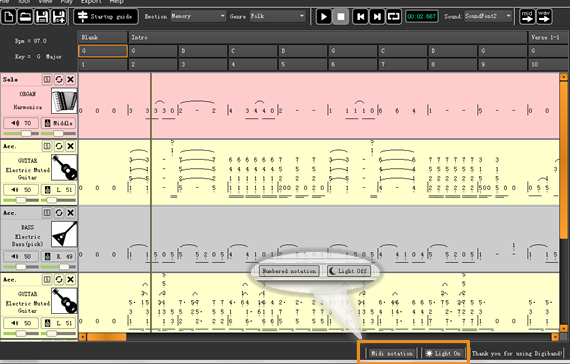The image size is (570, 364).
Task: Click measure number 10
Action: click(549, 64)
